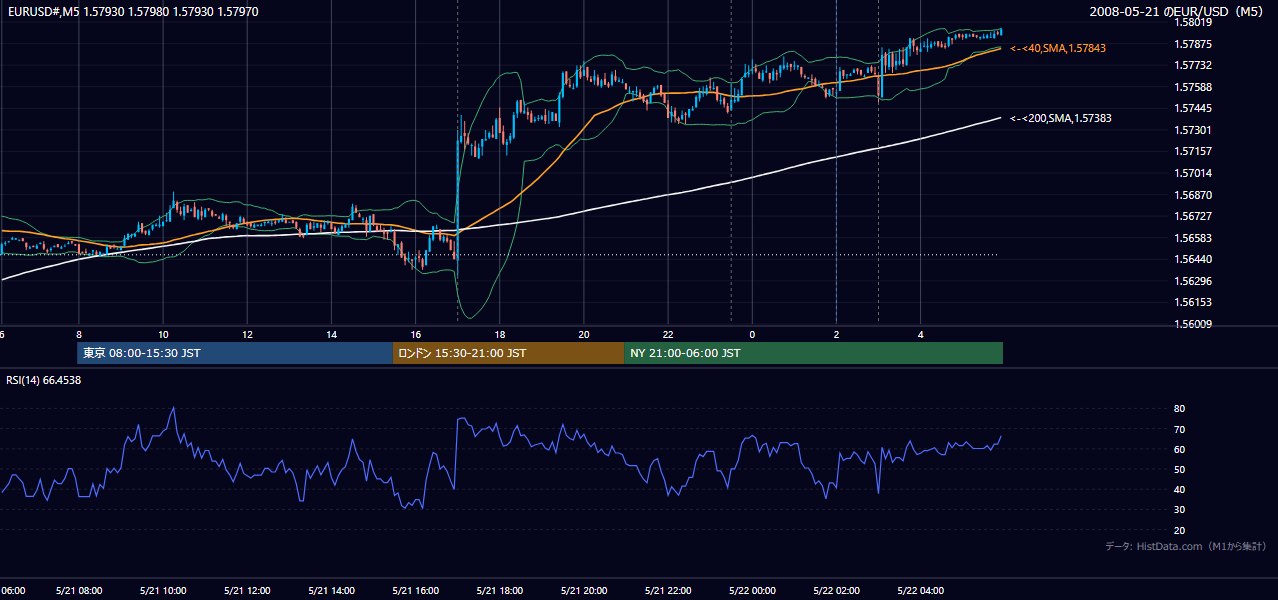The height and width of the screenshot is (600, 1278).
Task: Click price axis label 1.57301
Action: [x=1191, y=130]
